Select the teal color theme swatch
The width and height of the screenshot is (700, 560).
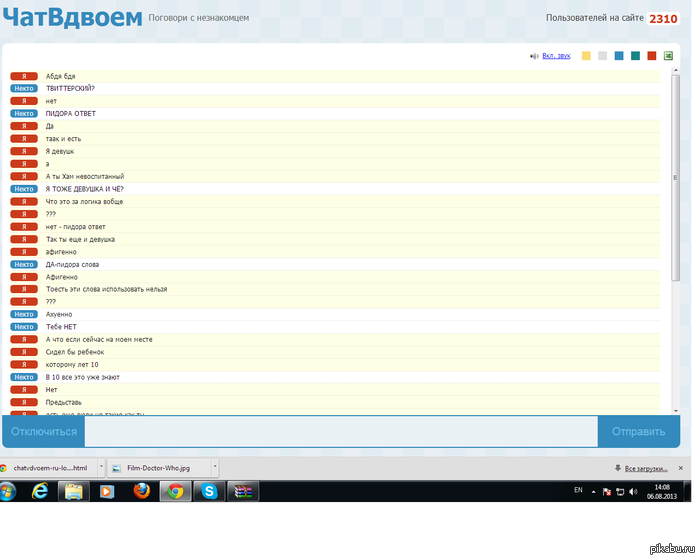click(x=635, y=56)
